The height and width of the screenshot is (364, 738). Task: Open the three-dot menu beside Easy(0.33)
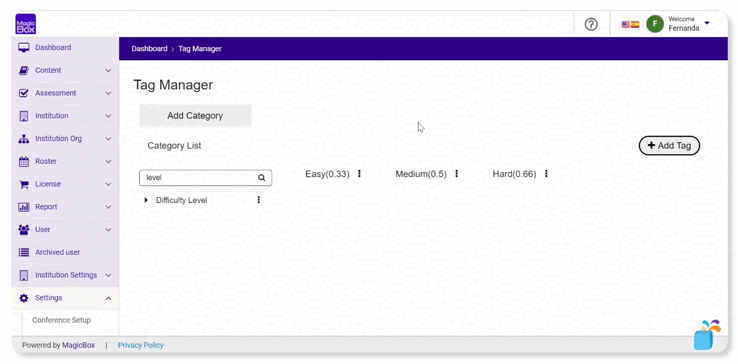[359, 174]
